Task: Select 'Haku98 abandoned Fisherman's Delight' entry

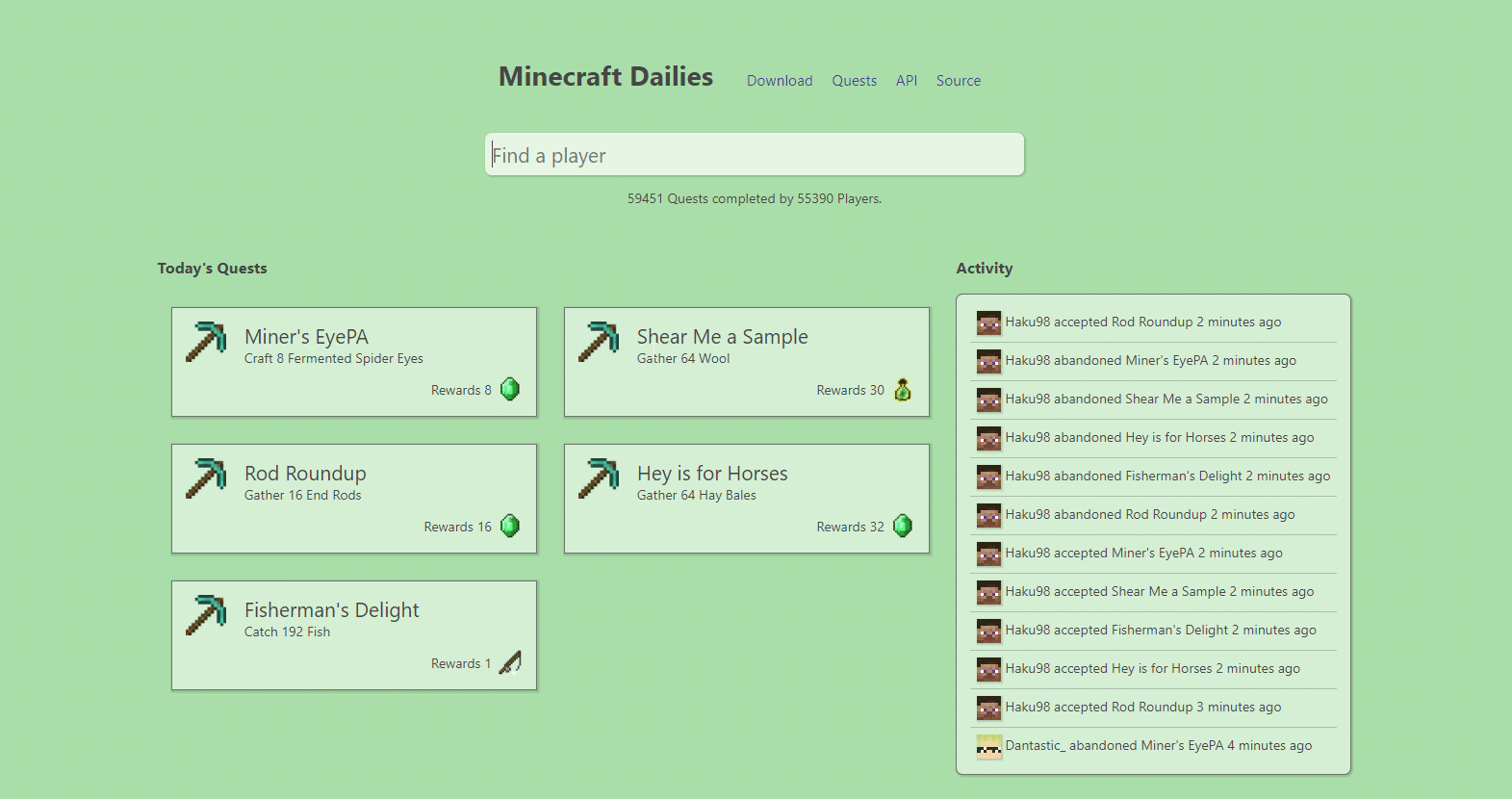Action: click(1154, 477)
